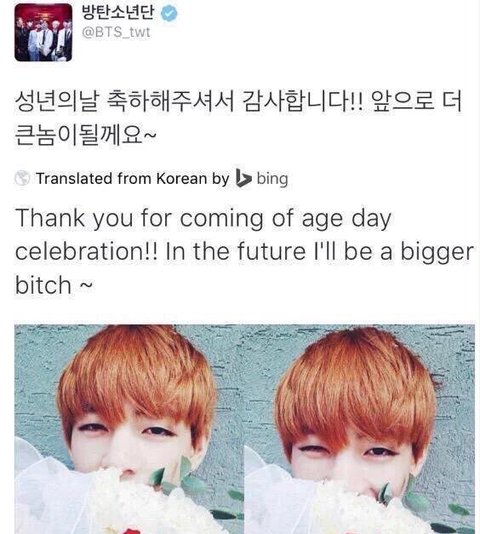Click the last translated line ending in '~'
This screenshot has width=480, height=534.
(x=53, y=285)
